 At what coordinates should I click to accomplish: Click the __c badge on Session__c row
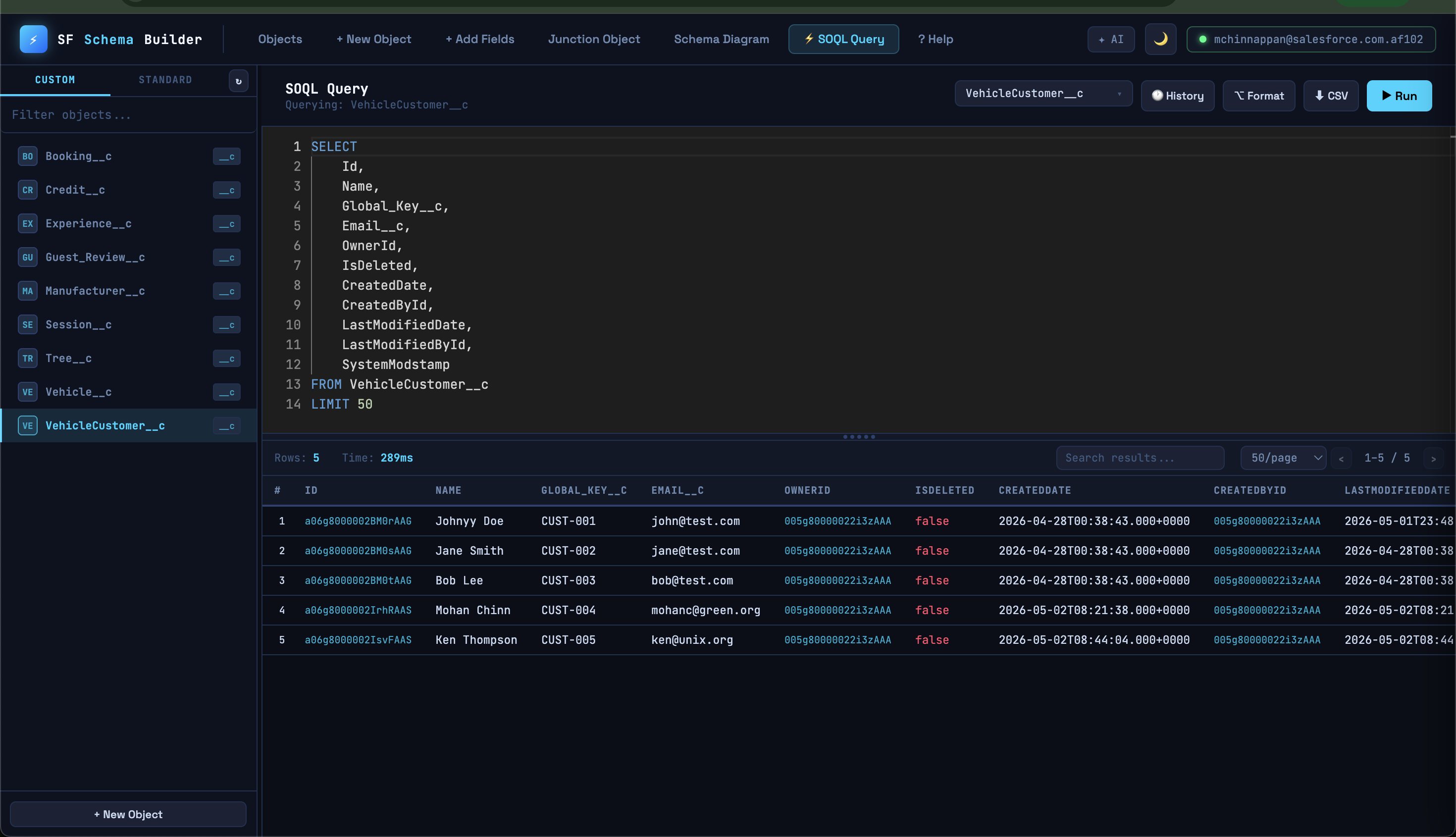226,325
